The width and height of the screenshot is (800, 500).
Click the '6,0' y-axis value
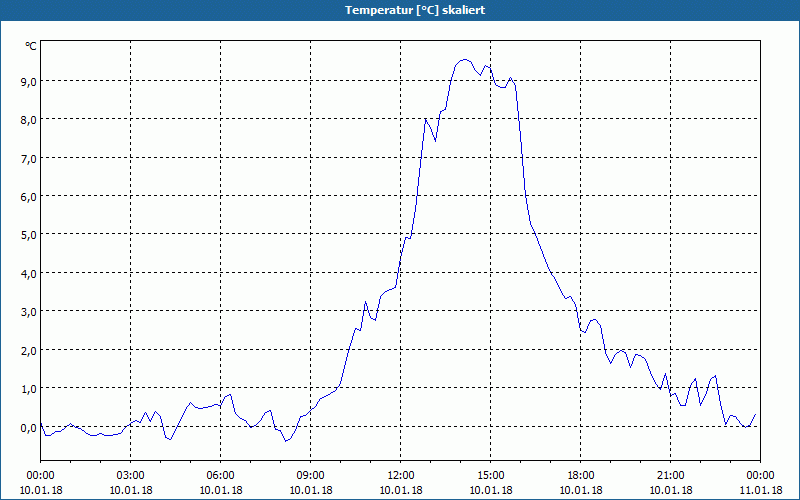coord(29,197)
